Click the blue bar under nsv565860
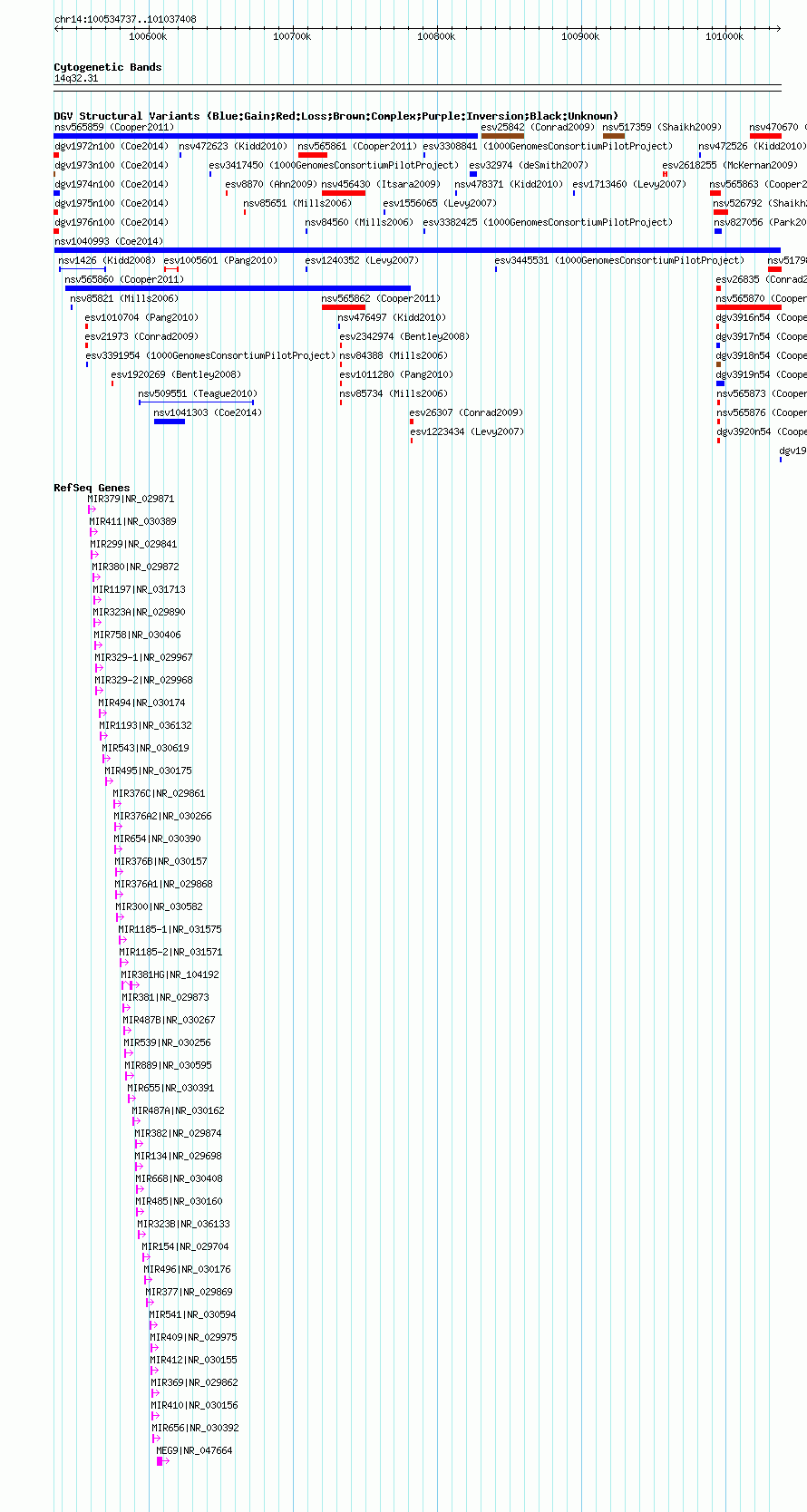This screenshot has width=807, height=1512. click(238, 288)
